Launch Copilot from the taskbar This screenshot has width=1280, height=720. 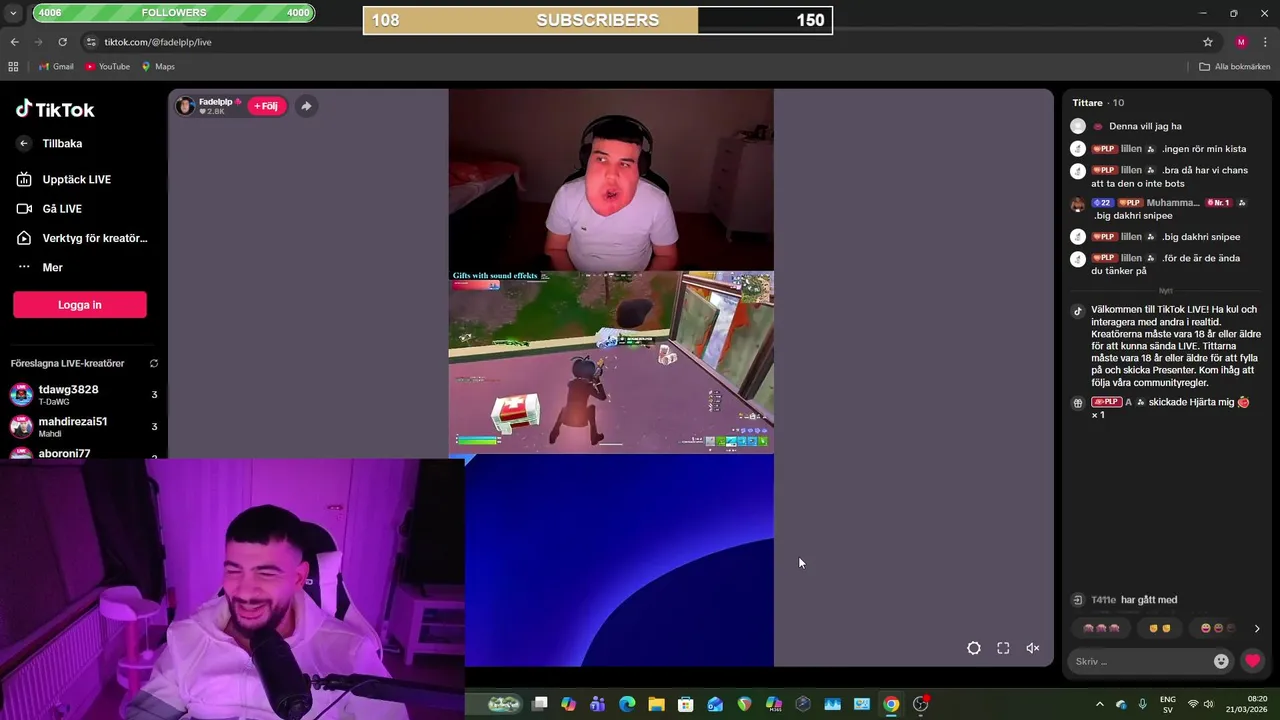[x=568, y=704]
